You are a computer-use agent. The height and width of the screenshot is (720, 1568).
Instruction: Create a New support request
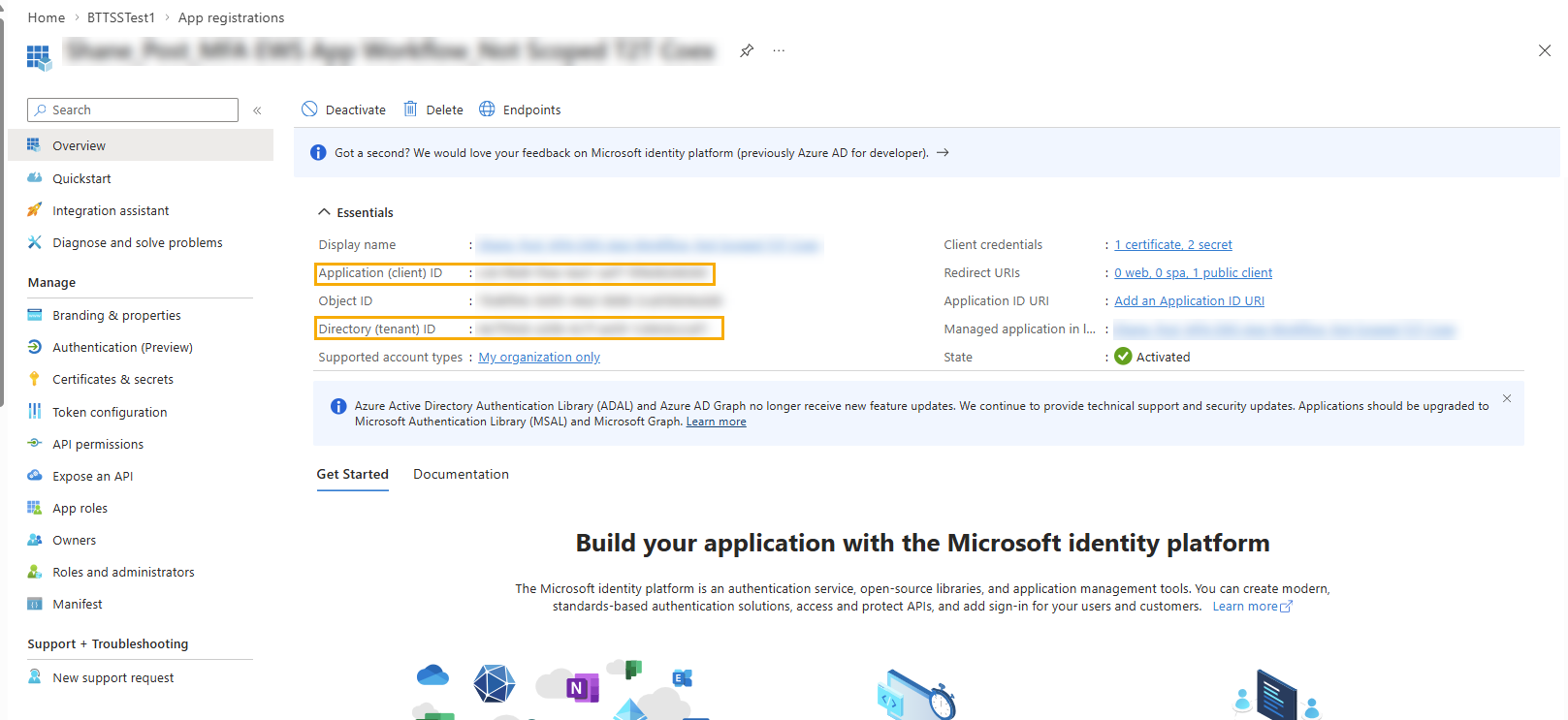point(112,677)
